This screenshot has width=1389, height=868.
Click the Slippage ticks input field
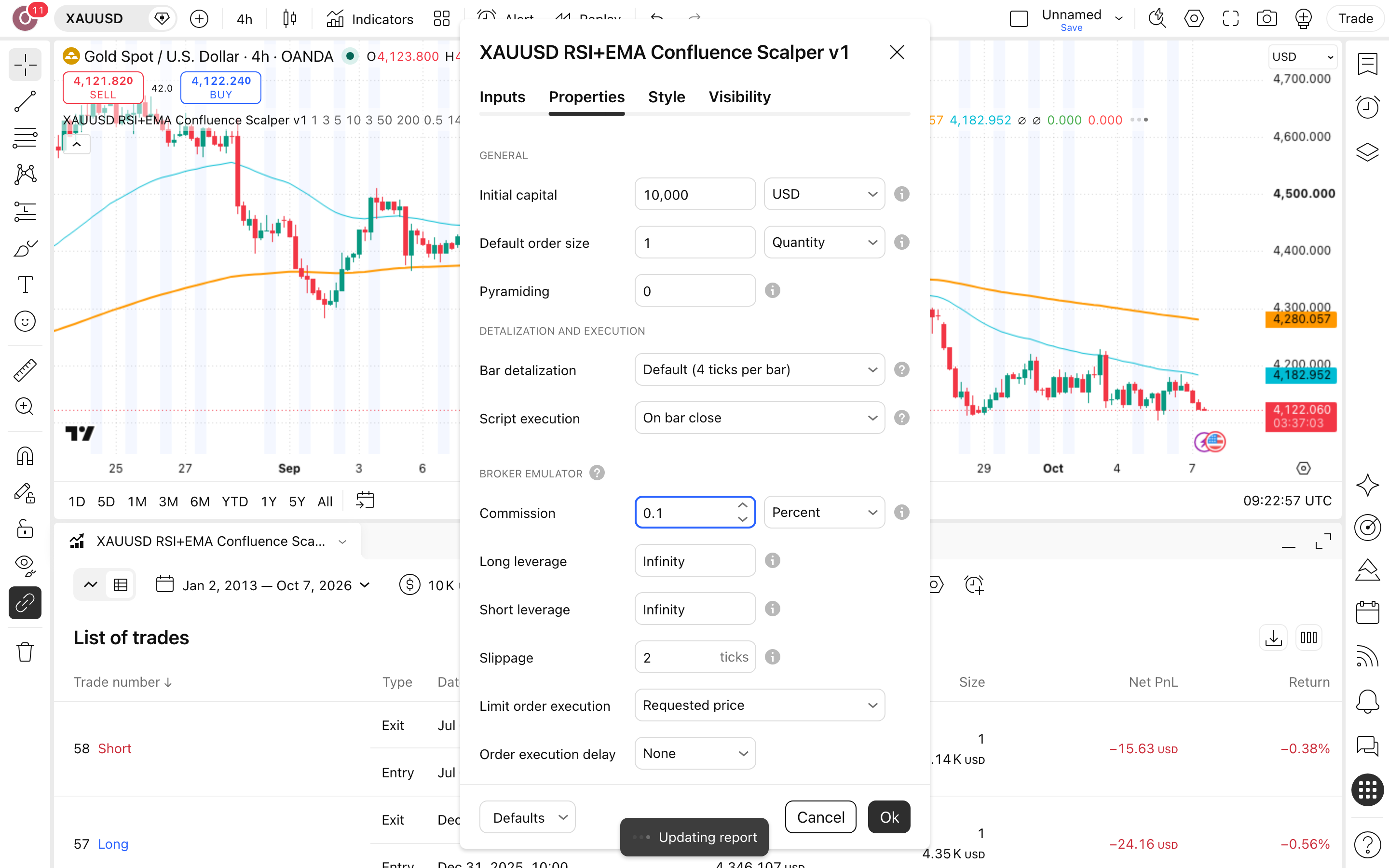pyautogui.click(x=695, y=657)
